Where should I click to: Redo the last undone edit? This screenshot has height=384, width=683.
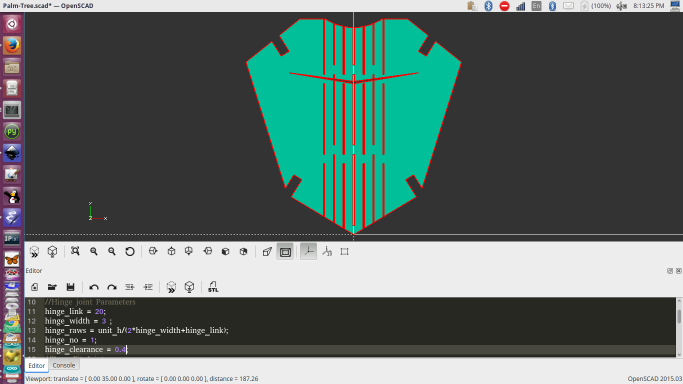pos(112,287)
